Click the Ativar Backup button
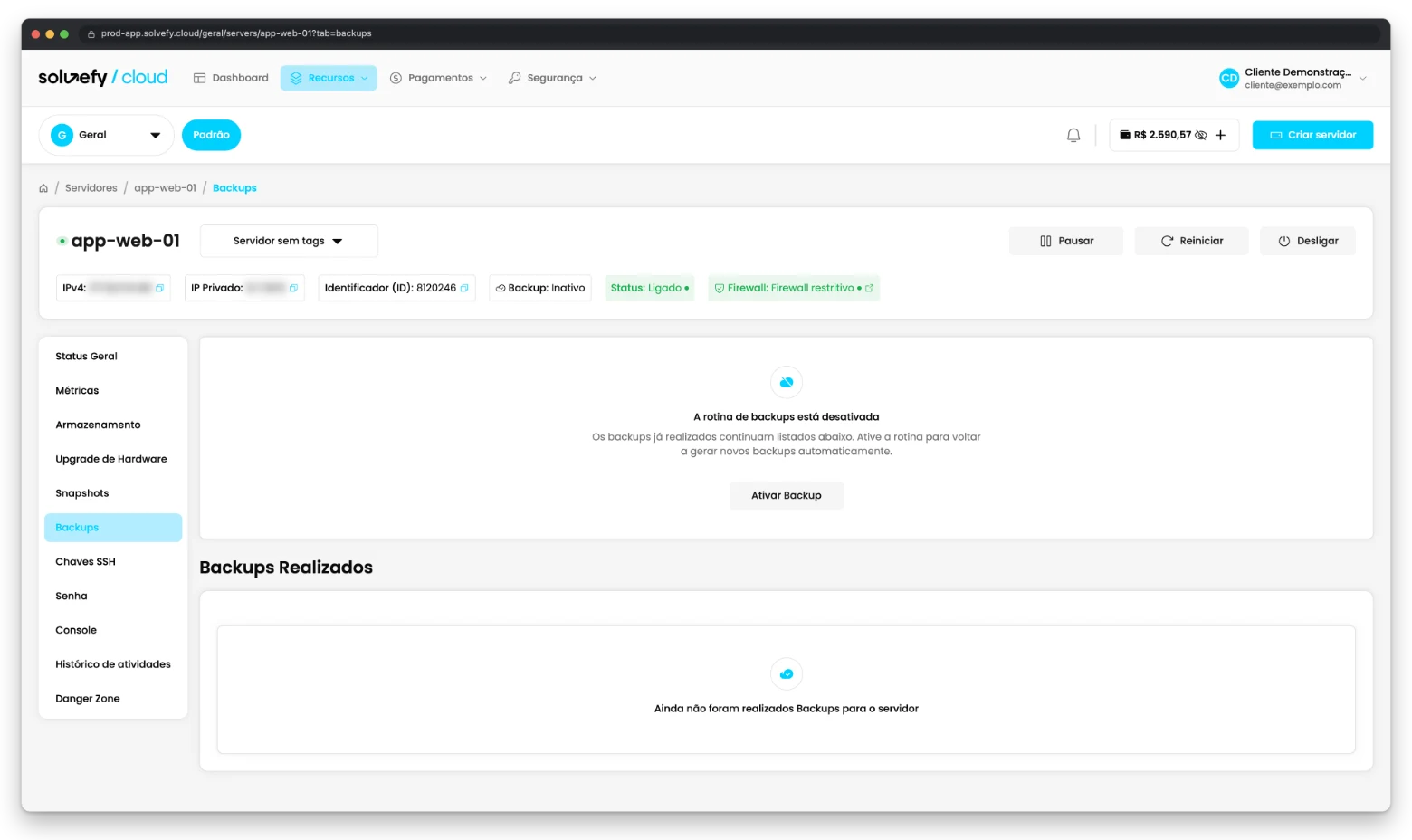Image resolution: width=1412 pixels, height=840 pixels. pyautogui.click(x=787, y=495)
